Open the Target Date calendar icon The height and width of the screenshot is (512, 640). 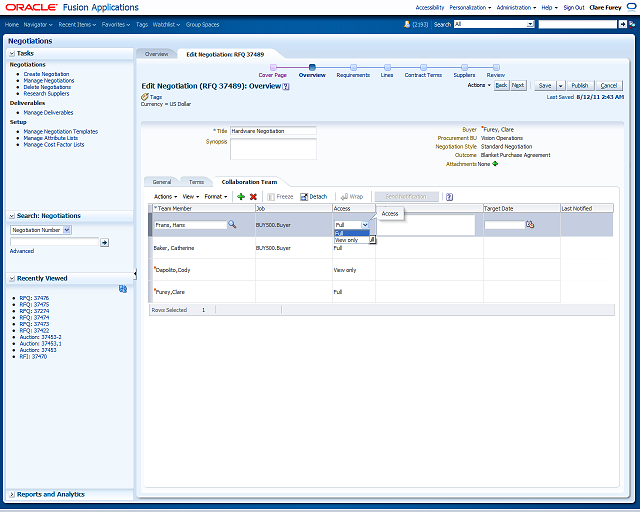pos(530,224)
